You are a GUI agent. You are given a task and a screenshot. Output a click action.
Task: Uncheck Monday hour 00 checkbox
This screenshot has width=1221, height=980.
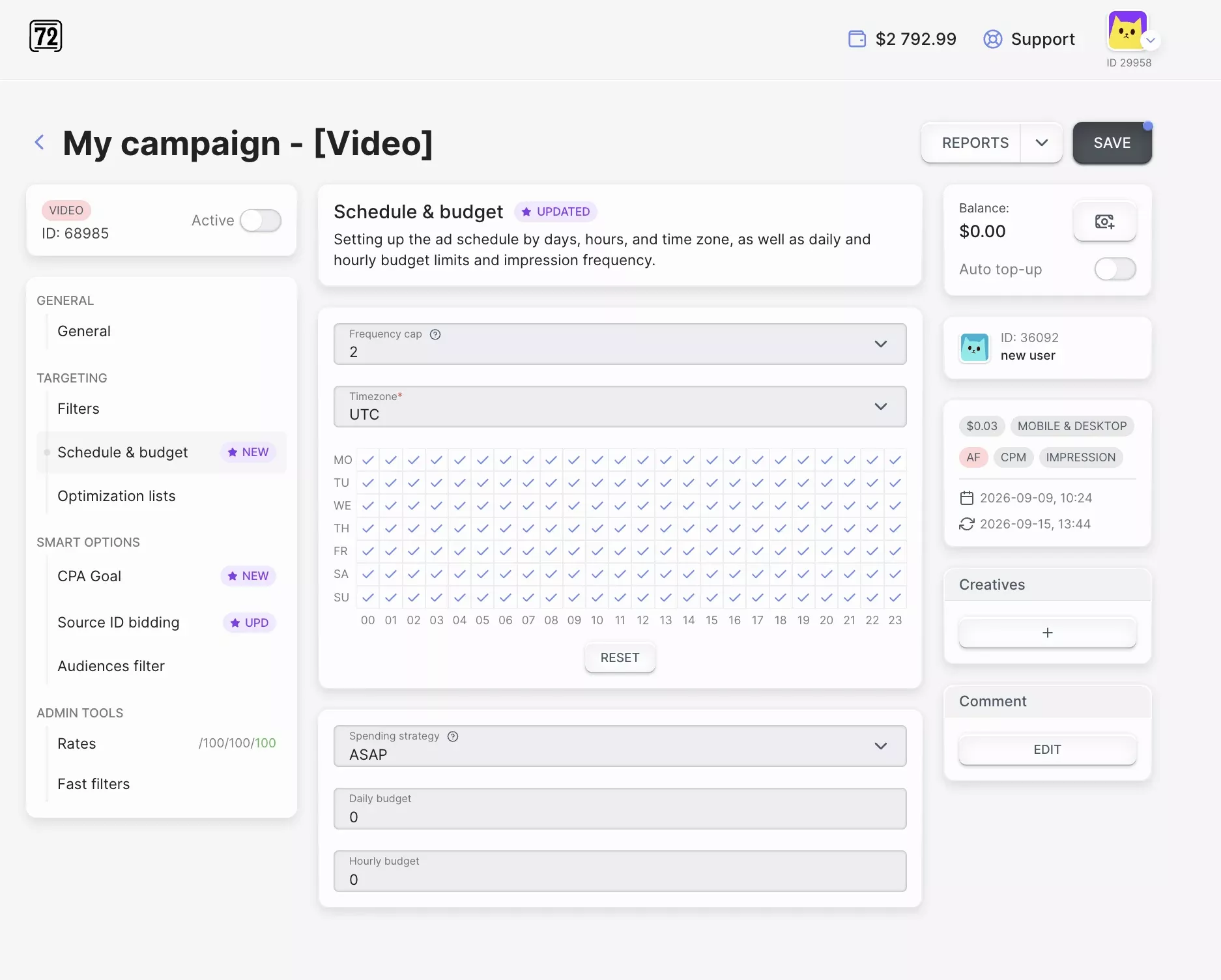pyautogui.click(x=368, y=460)
